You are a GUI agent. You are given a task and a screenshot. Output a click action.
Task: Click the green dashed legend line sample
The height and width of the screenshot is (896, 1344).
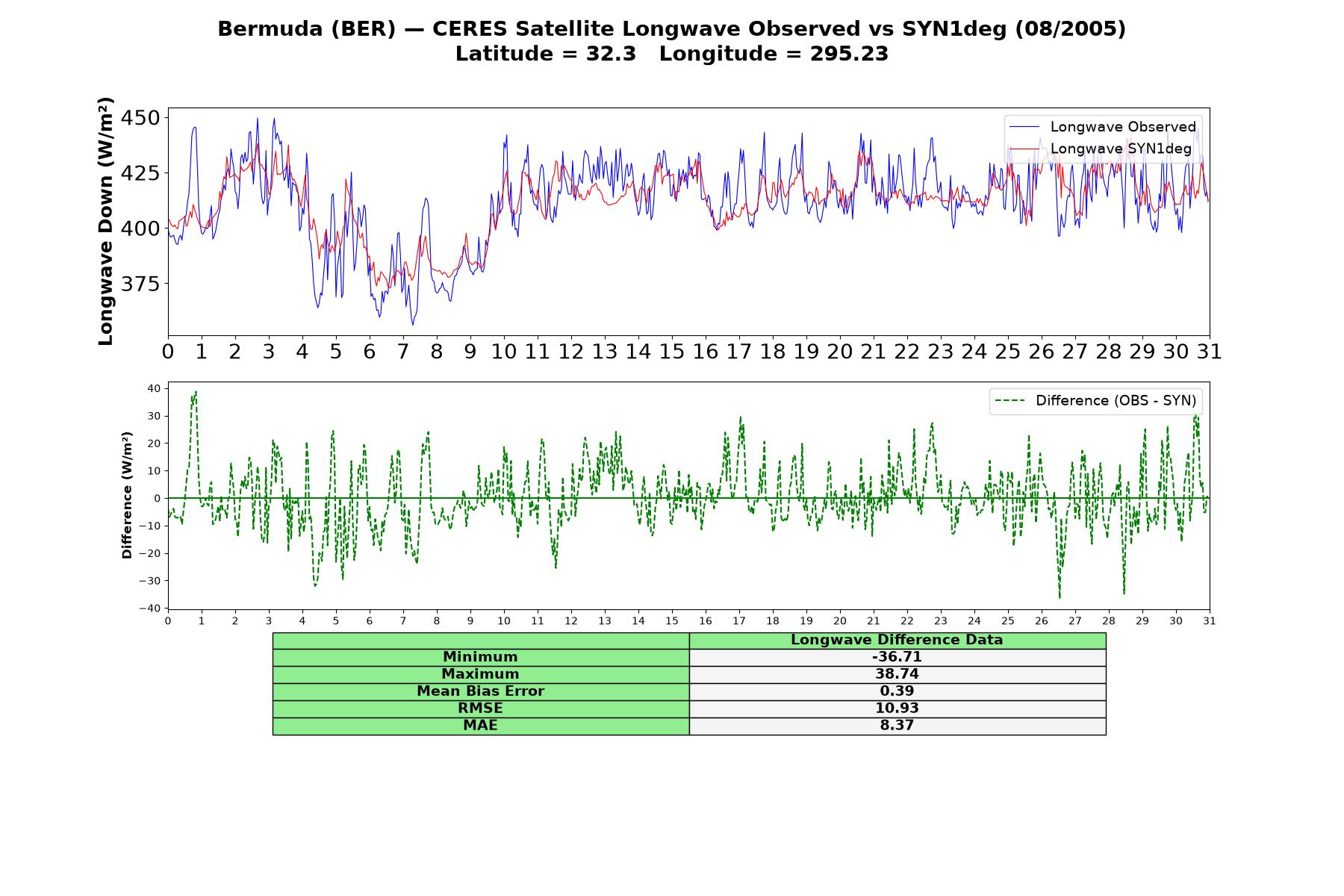click(x=1010, y=401)
